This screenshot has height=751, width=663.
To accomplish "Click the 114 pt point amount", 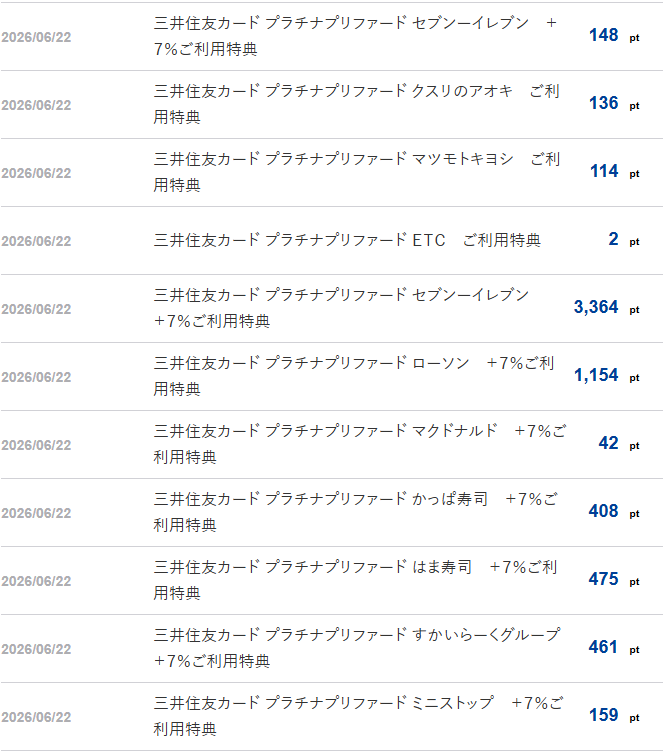I will (x=615, y=171).
